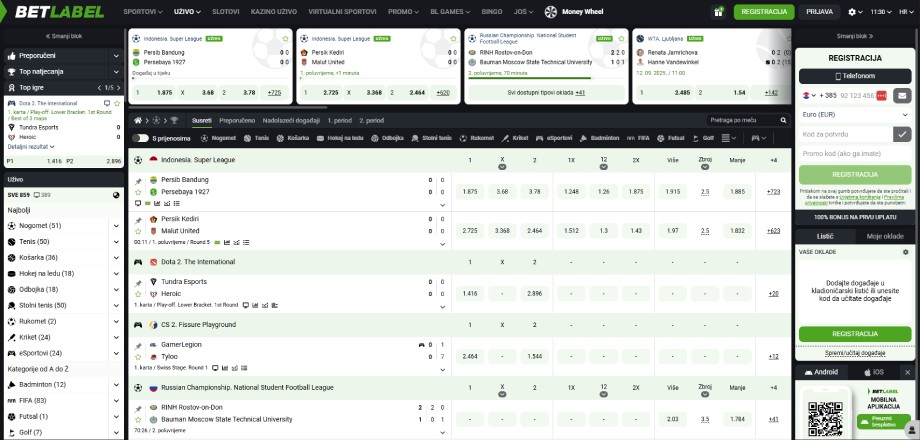Image resolution: width=920 pixels, height=440 pixels.
Task: Click the BetLabel logo
Action: coord(59,12)
